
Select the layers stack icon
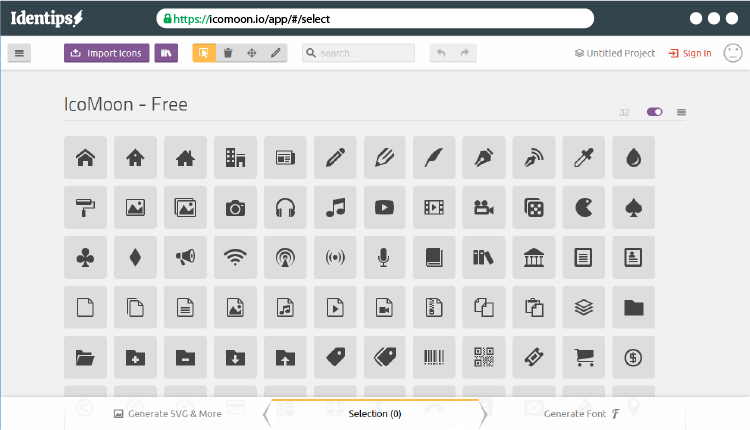[584, 307]
